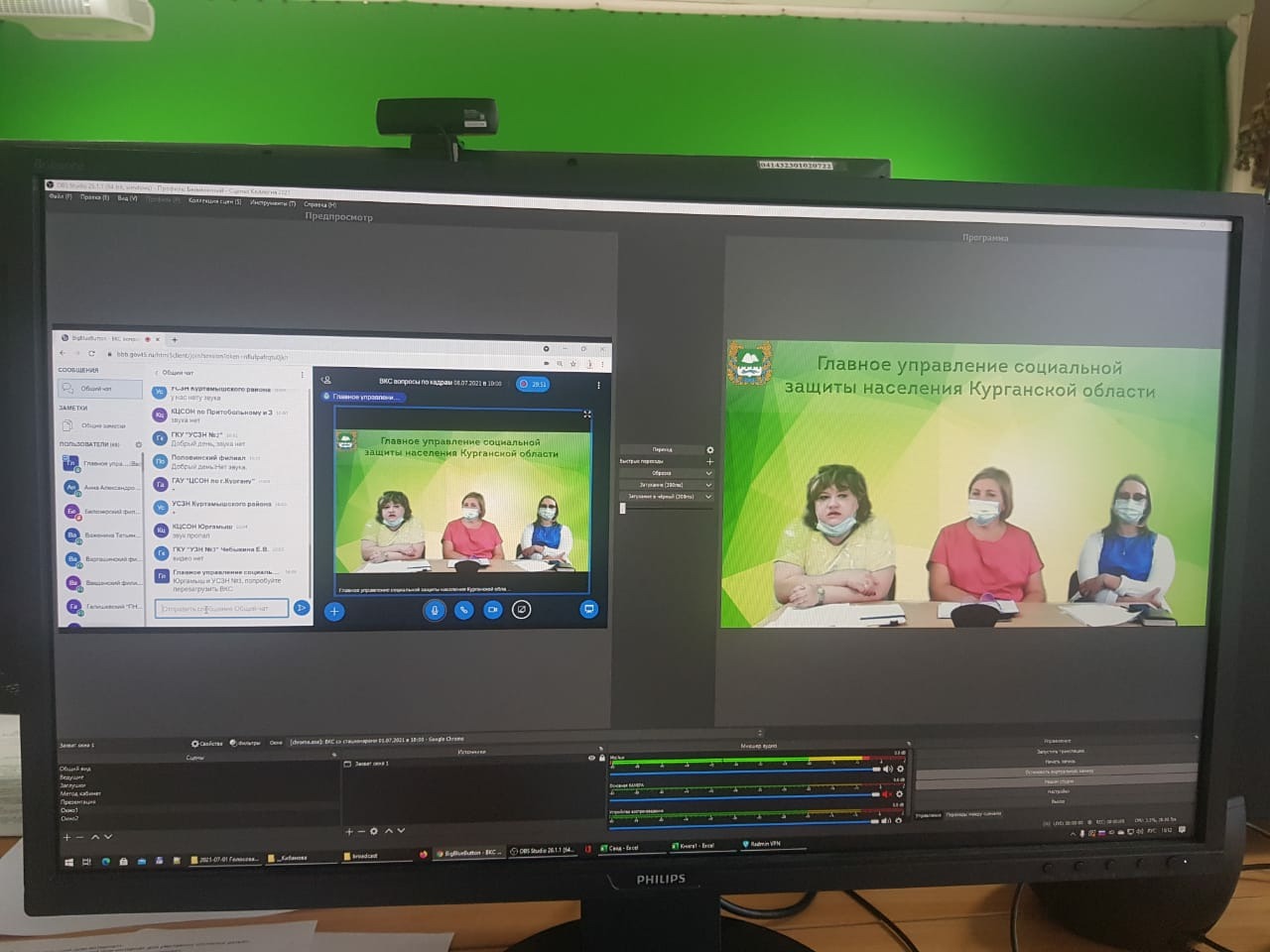This screenshot has height=952, width=1270.
Task: Open Мic/Aux audio channel settings gear
Action: (x=900, y=769)
